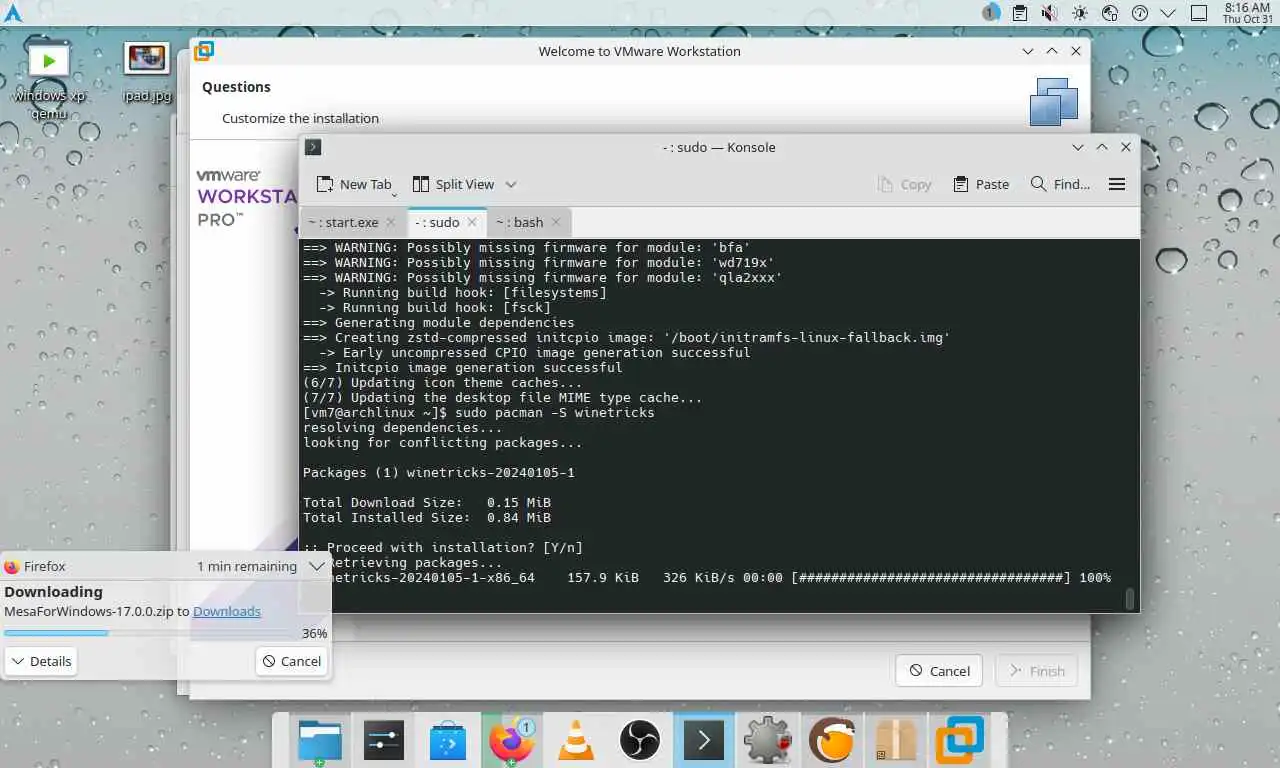Click the Firefox icon in notification header
This screenshot has width=1280, height=768.
pyautogui.click(x=12, y=566)
